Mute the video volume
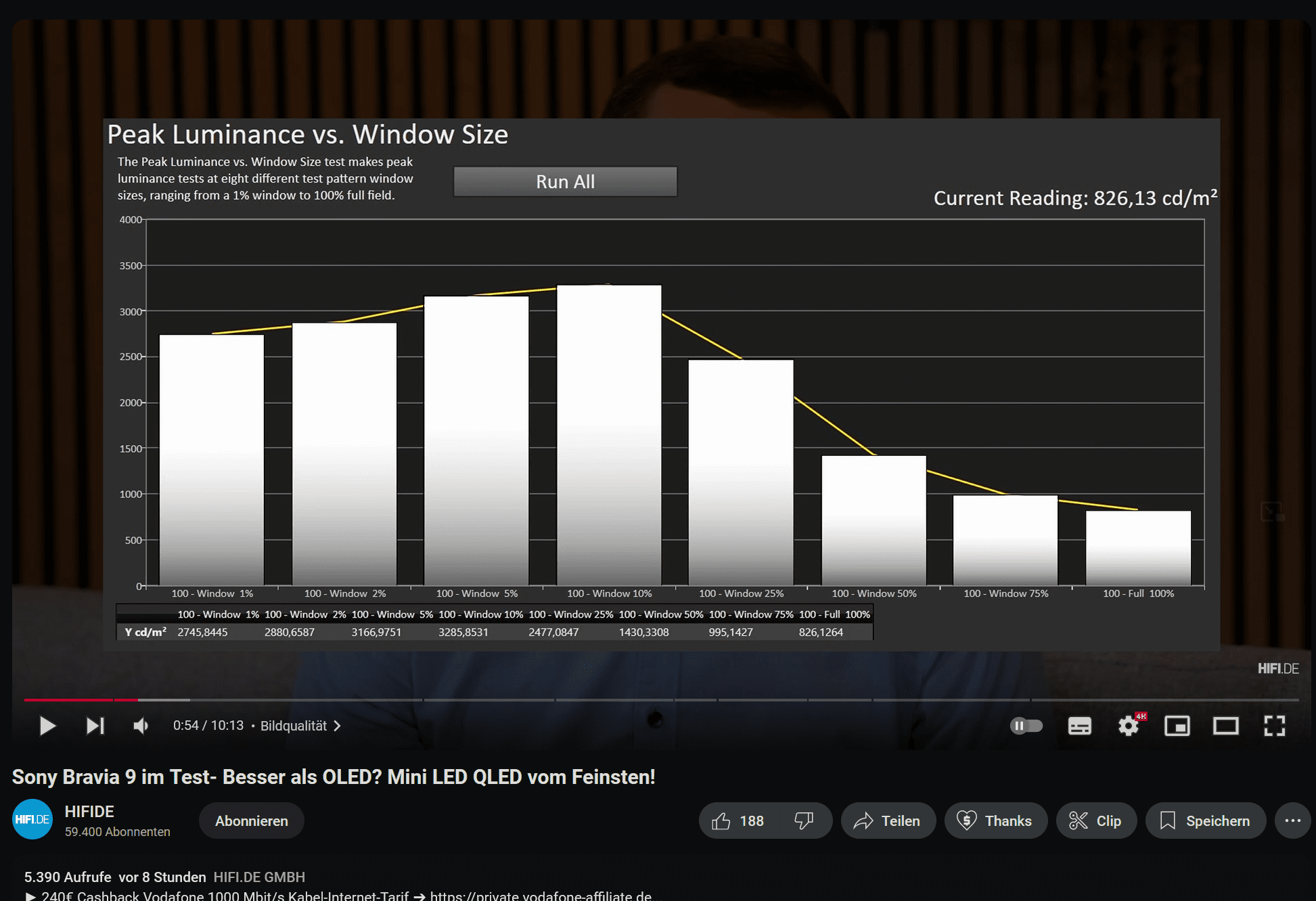Viewport: 1316px width, 901px height. [x=141, y=726]
